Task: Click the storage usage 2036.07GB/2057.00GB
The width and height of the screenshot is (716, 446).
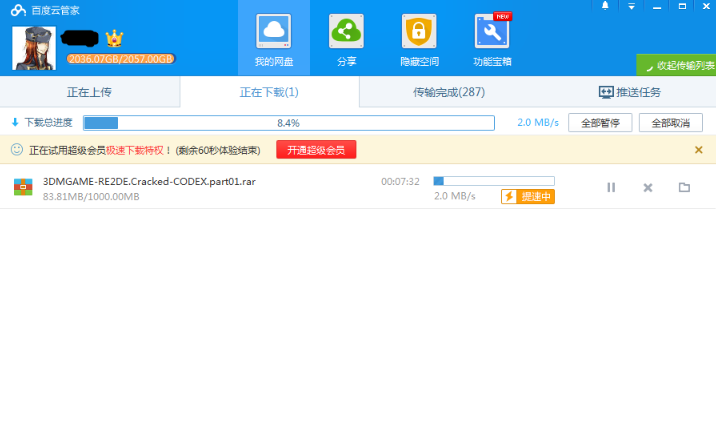Action: click(121, 59)
